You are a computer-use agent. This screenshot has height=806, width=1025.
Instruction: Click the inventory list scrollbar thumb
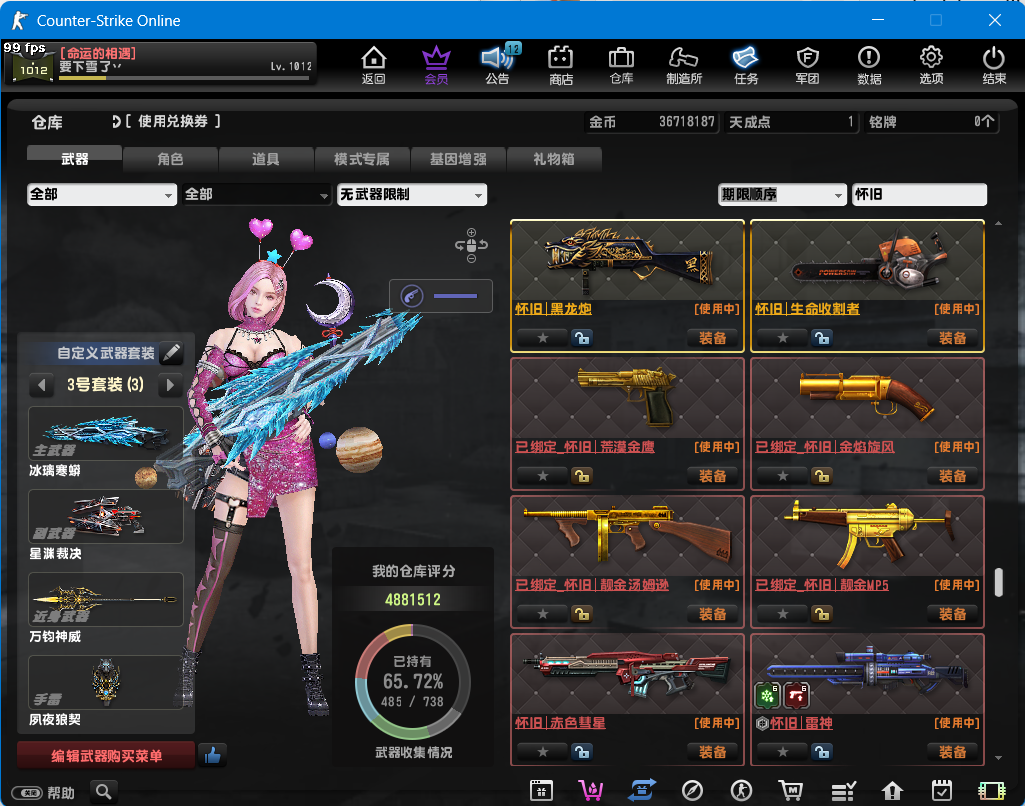click(x=998, y=582)
